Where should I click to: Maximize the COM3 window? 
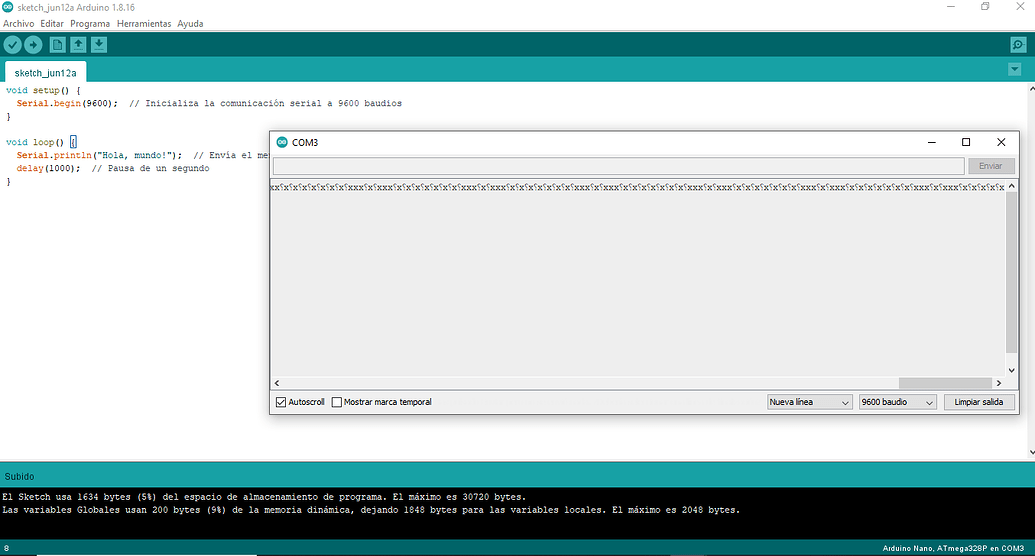966,142
